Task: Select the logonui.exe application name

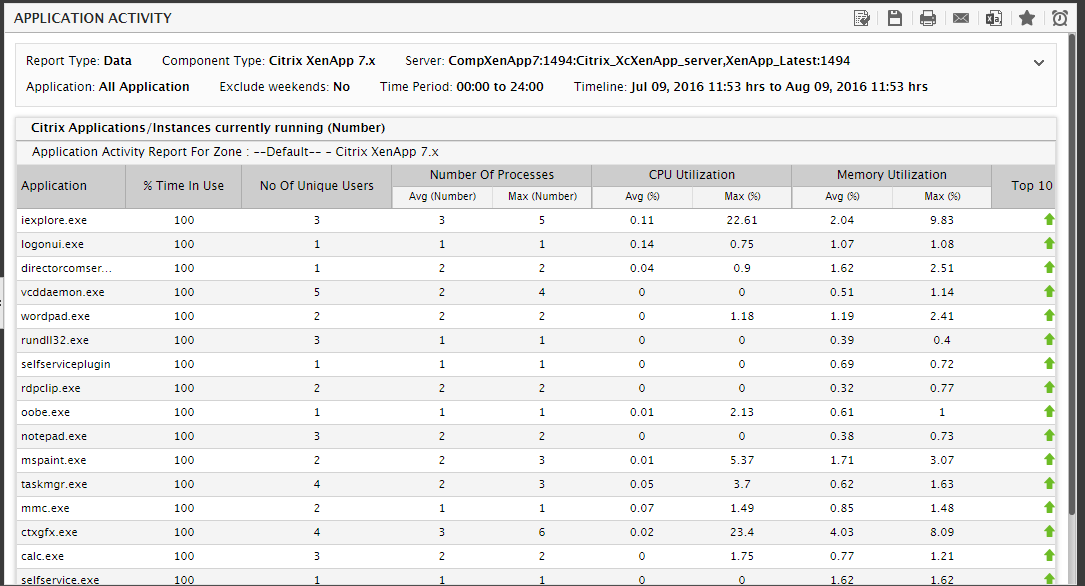Action: coord(52,244)
